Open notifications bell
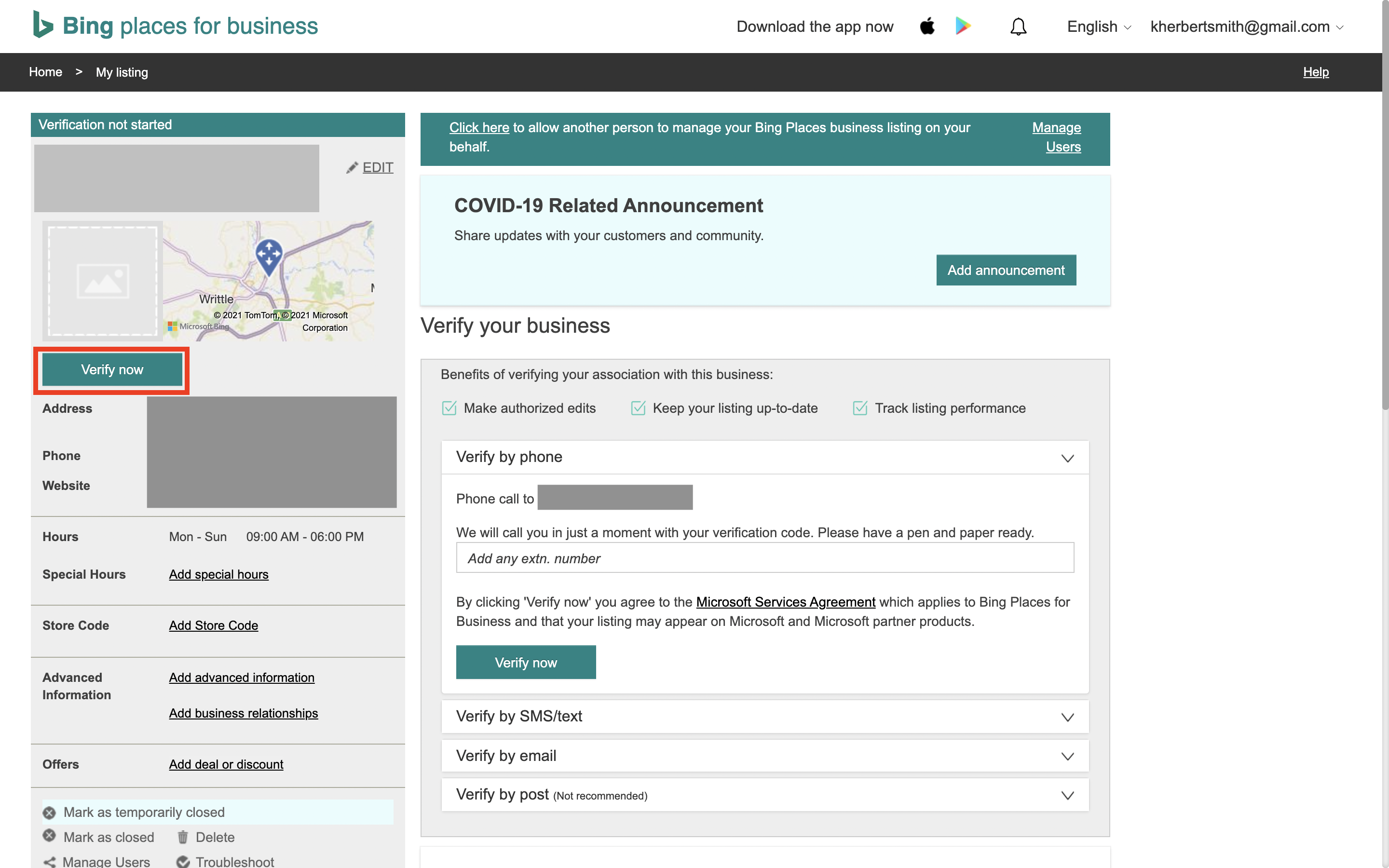Screen dimensions: 1389x868 (x=1018, y=27)
